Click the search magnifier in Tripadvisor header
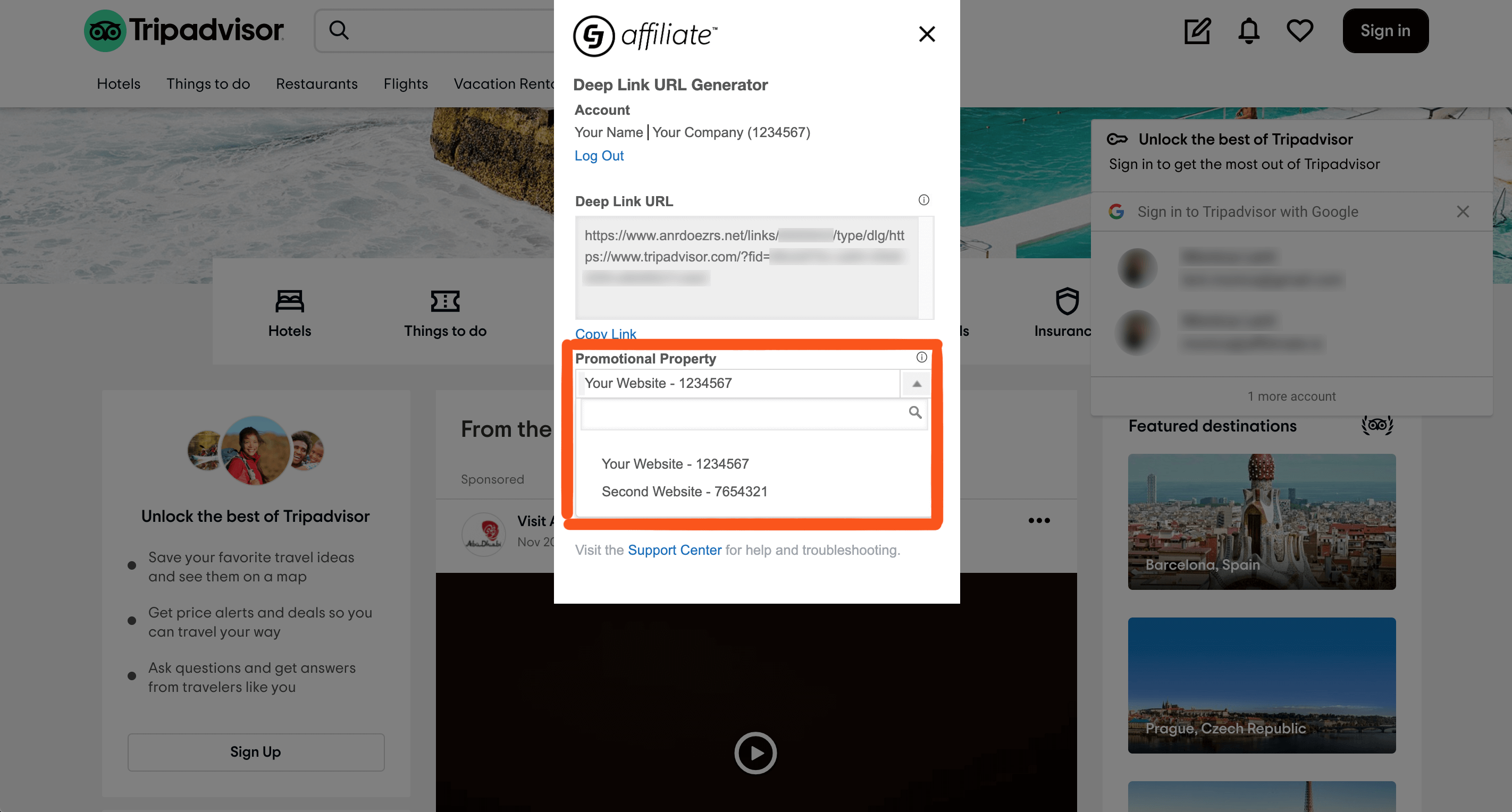 coord(339,30)
